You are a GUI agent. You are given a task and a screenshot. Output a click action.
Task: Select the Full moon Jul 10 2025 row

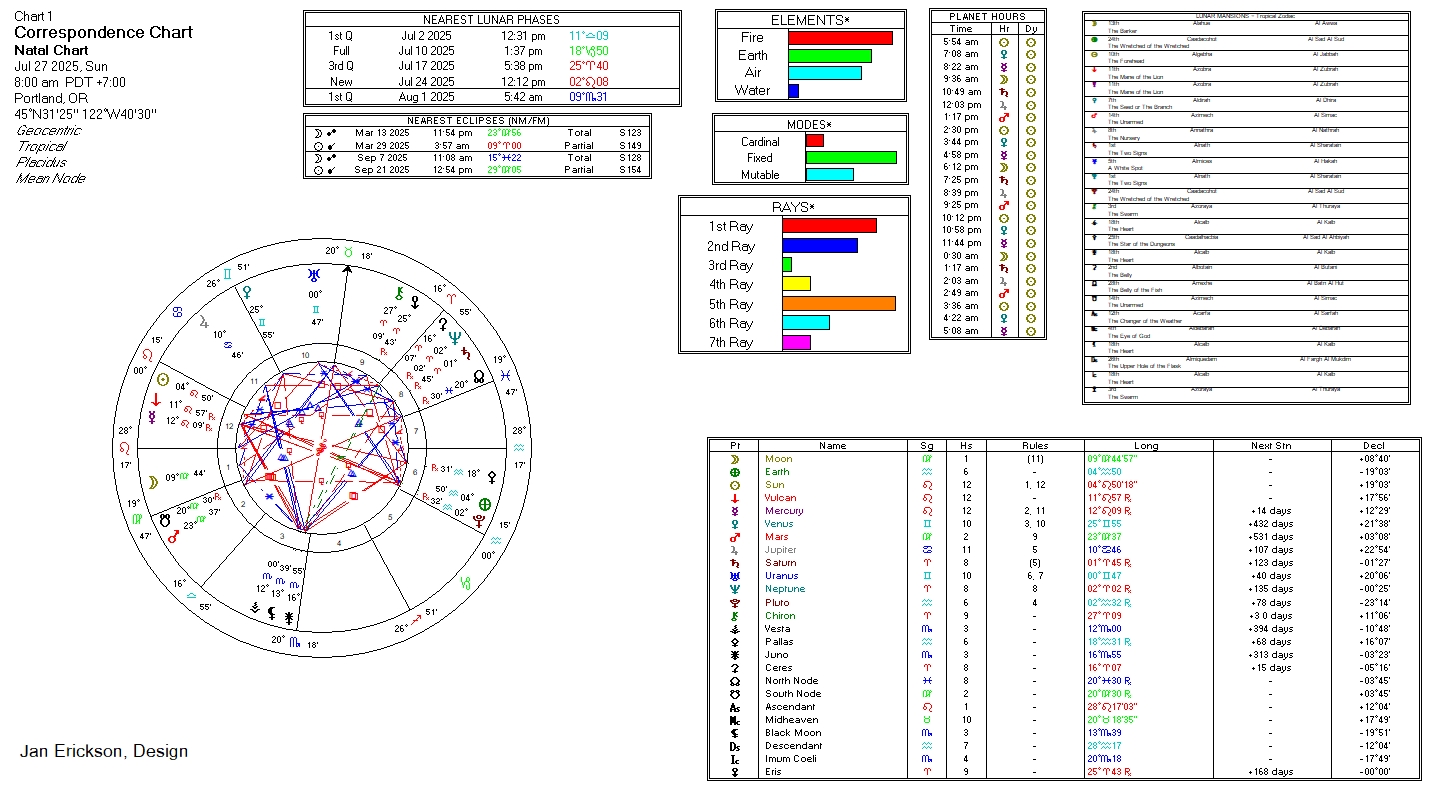492,51
